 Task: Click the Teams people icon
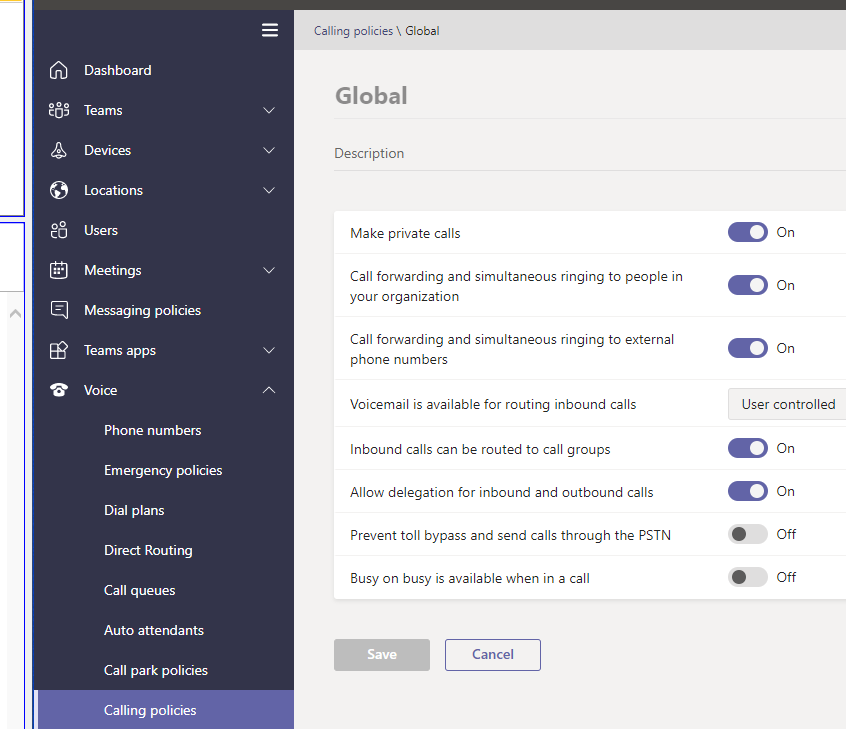click(59, 110)
